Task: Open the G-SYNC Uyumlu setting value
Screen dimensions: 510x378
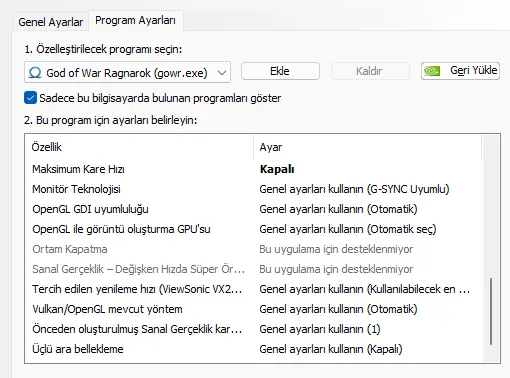Action: click(x=354, y=189)
